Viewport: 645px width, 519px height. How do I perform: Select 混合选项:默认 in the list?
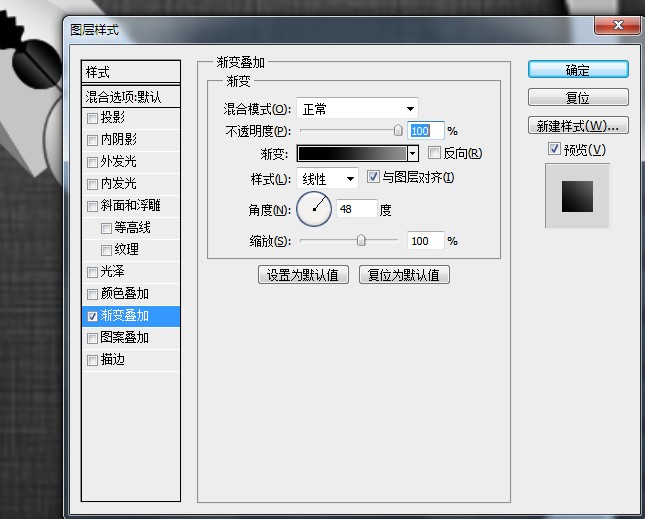(131, 97)
